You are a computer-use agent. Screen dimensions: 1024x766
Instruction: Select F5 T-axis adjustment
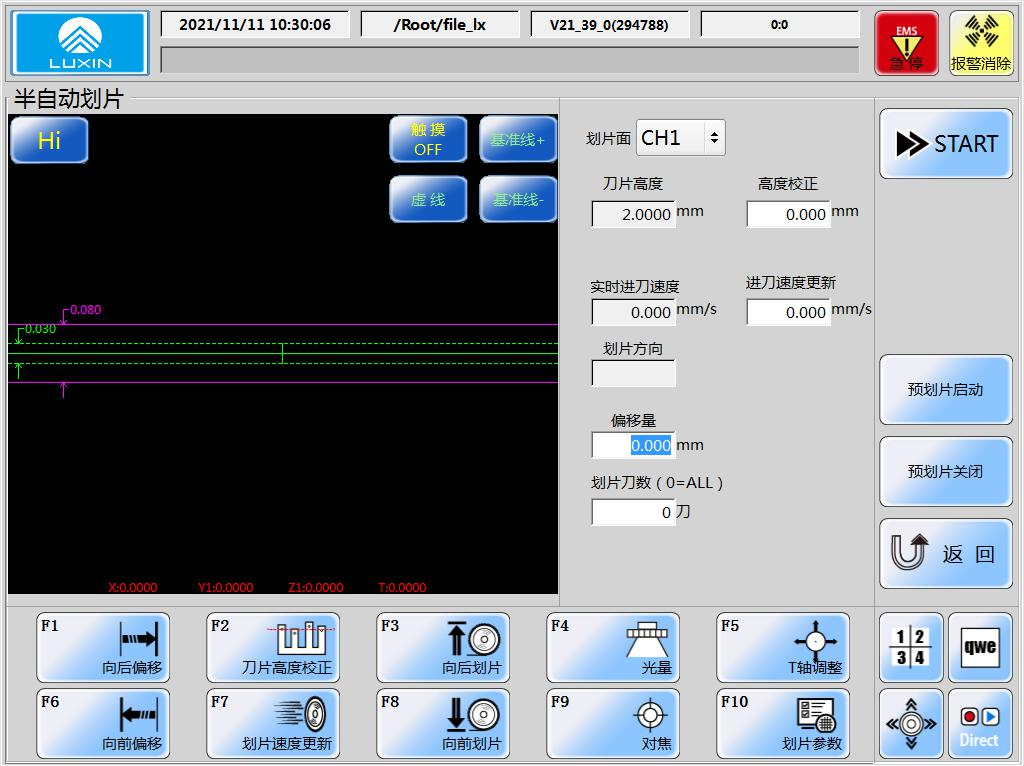pyautogui.click(x=782, y=648)
